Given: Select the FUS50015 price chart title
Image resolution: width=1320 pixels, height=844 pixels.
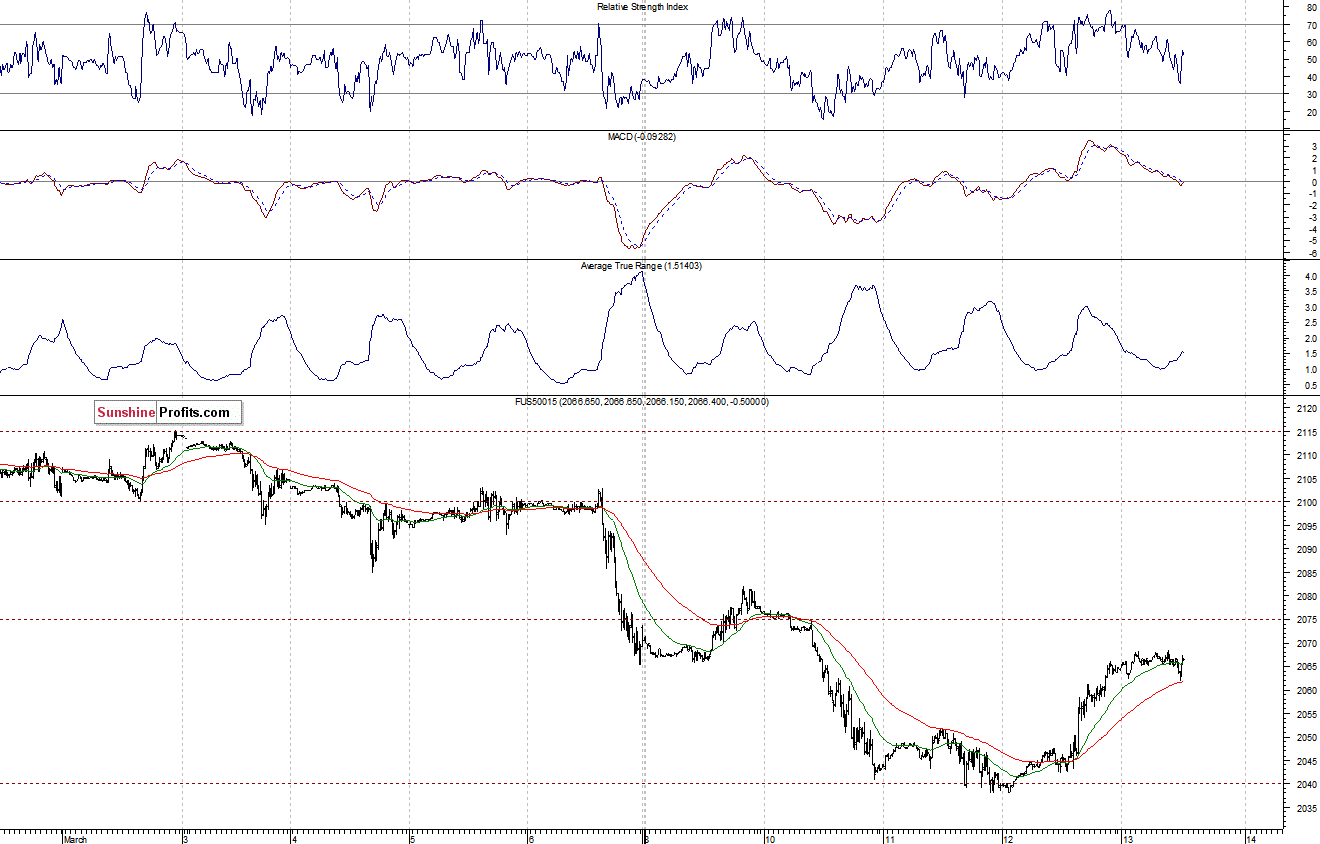Looking at the screenshot, I should tap(642, 401).
